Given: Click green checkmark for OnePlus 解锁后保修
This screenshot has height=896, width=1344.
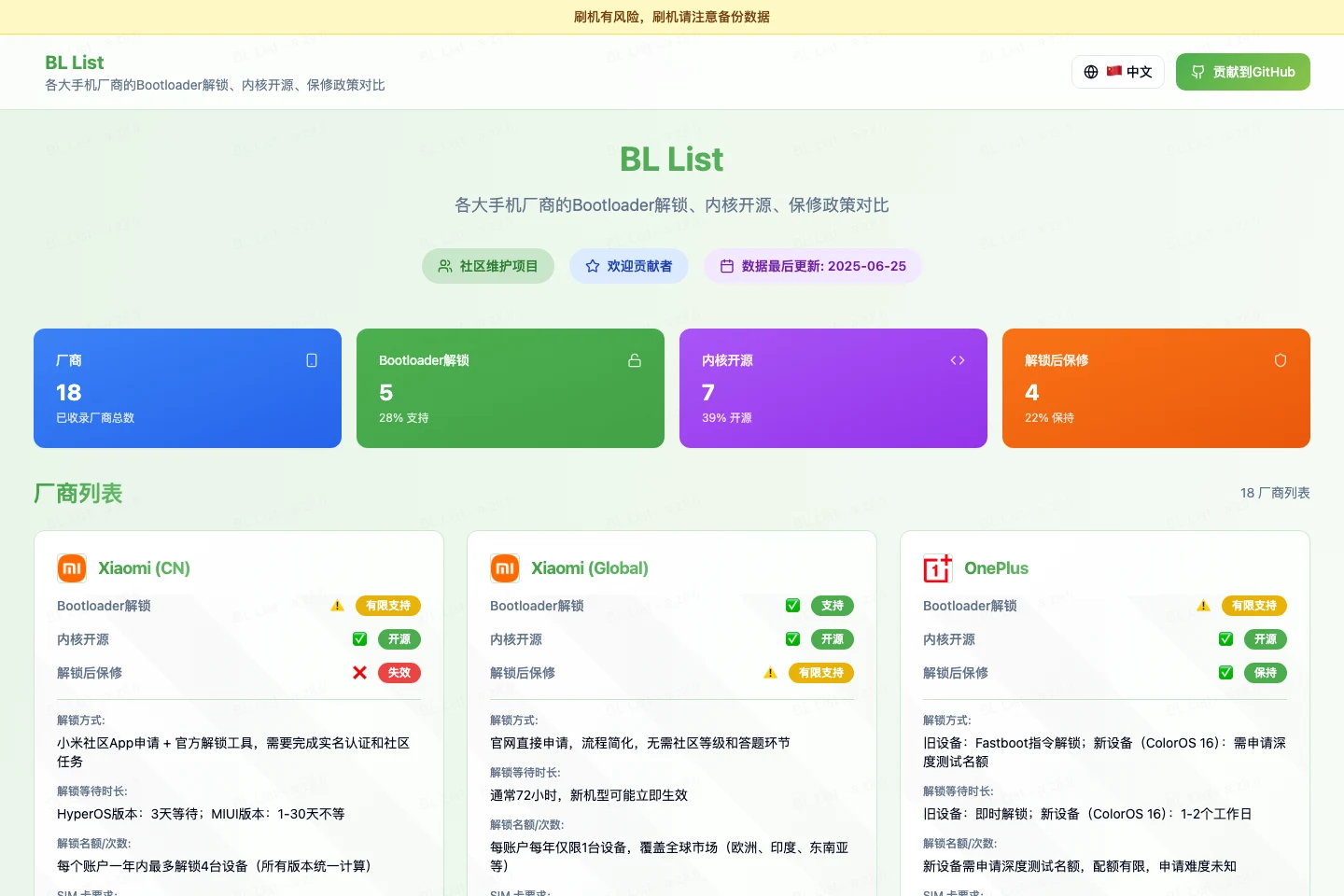Looking at the screenshot, I should click(x=1225, y=673).
